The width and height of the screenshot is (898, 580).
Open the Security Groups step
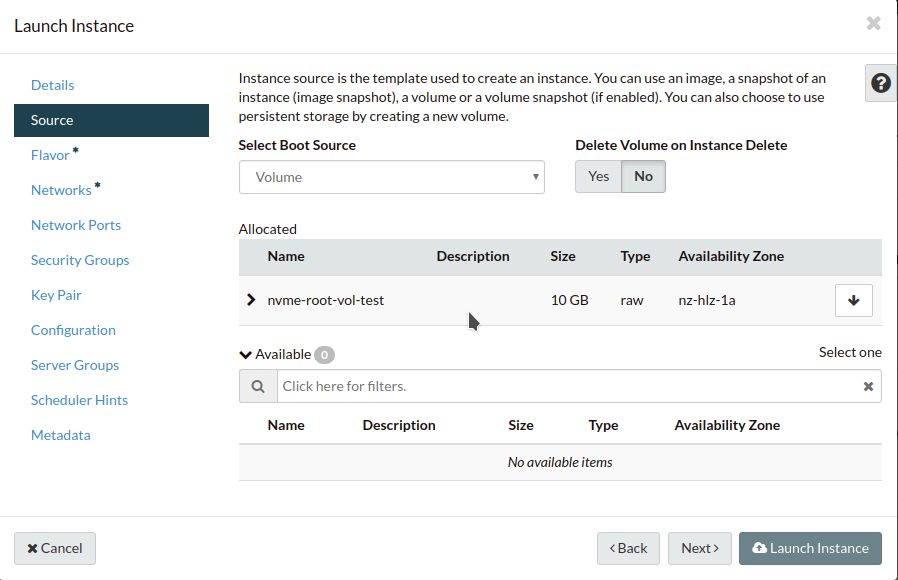80,260
